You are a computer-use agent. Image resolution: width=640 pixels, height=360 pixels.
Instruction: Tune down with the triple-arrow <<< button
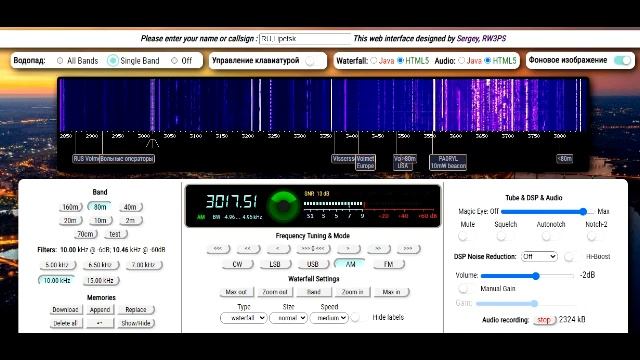[x=218, y=249]
